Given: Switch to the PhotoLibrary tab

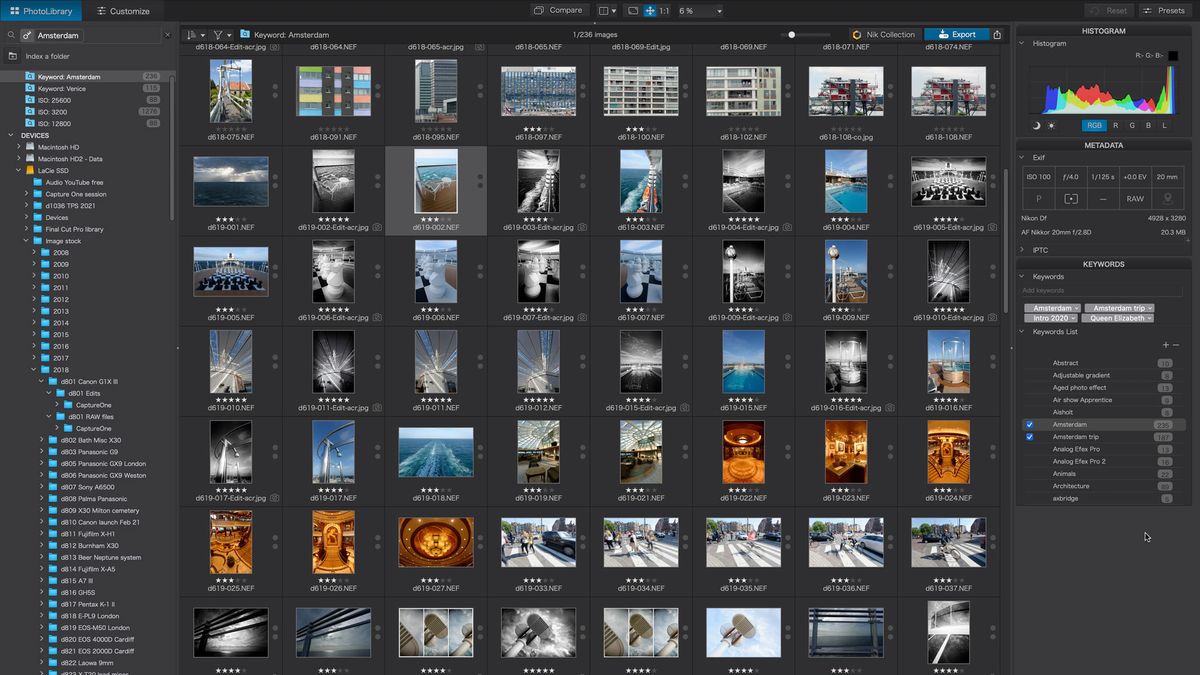Looking at the screenshot, I should 42,11.
